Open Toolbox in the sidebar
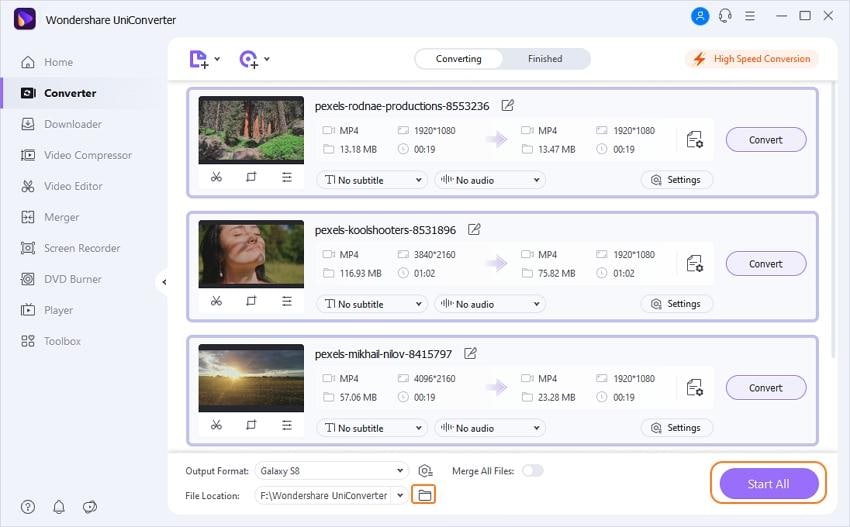Screen dimensions: 850x527 (50, 341)
